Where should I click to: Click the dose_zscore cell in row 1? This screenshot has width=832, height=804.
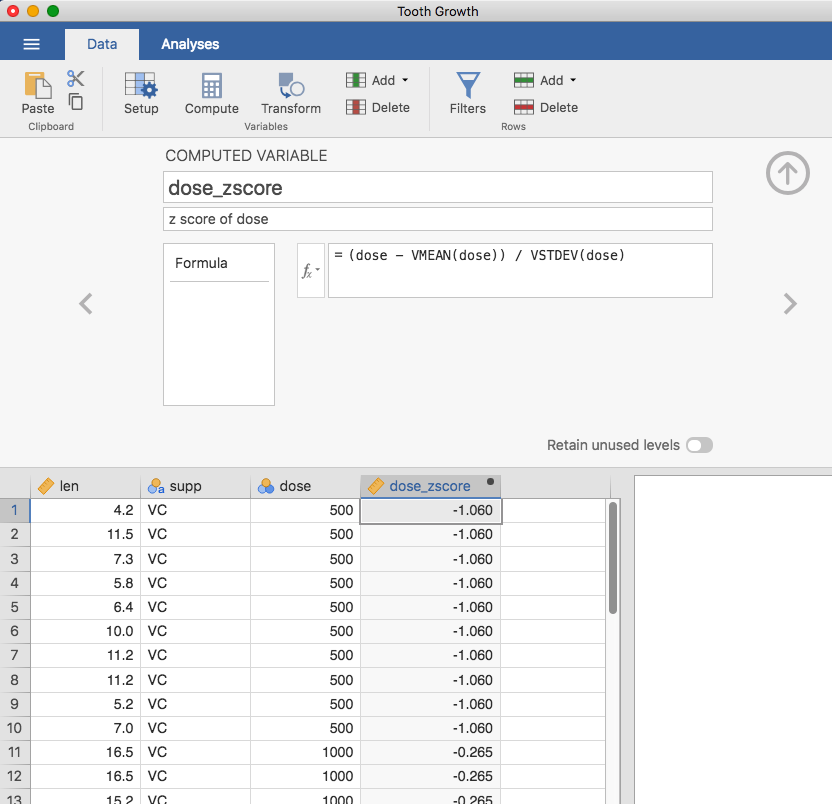point(430,510)
